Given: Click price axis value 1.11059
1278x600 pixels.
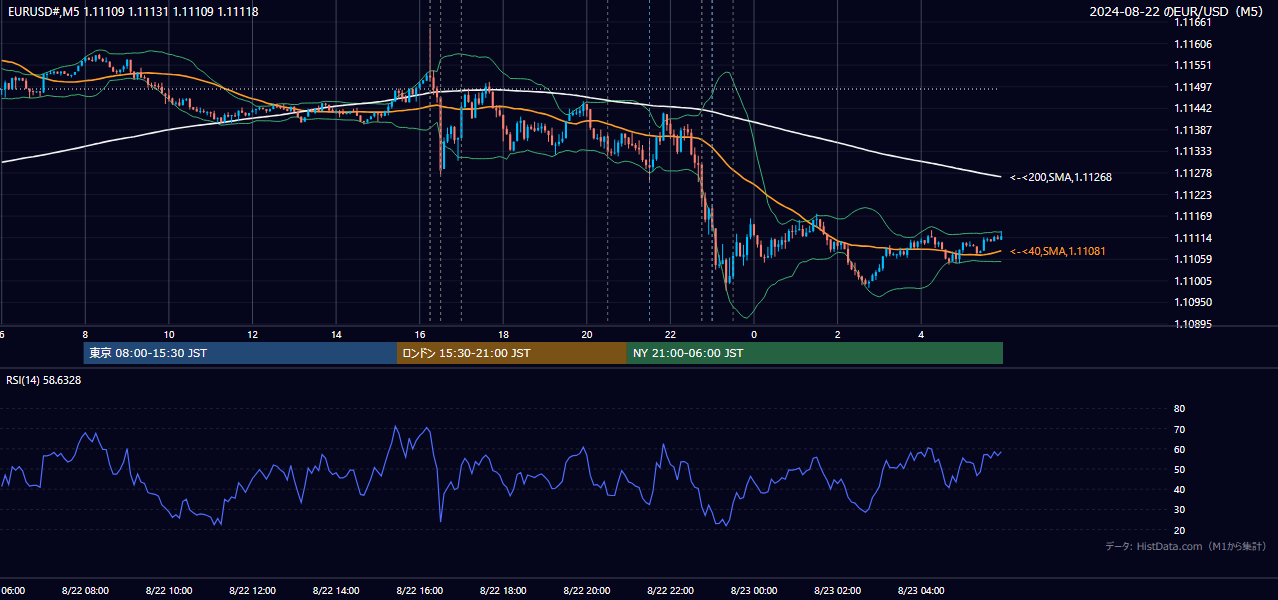Looking at the screenshot, I should (x=1192, y=259).
